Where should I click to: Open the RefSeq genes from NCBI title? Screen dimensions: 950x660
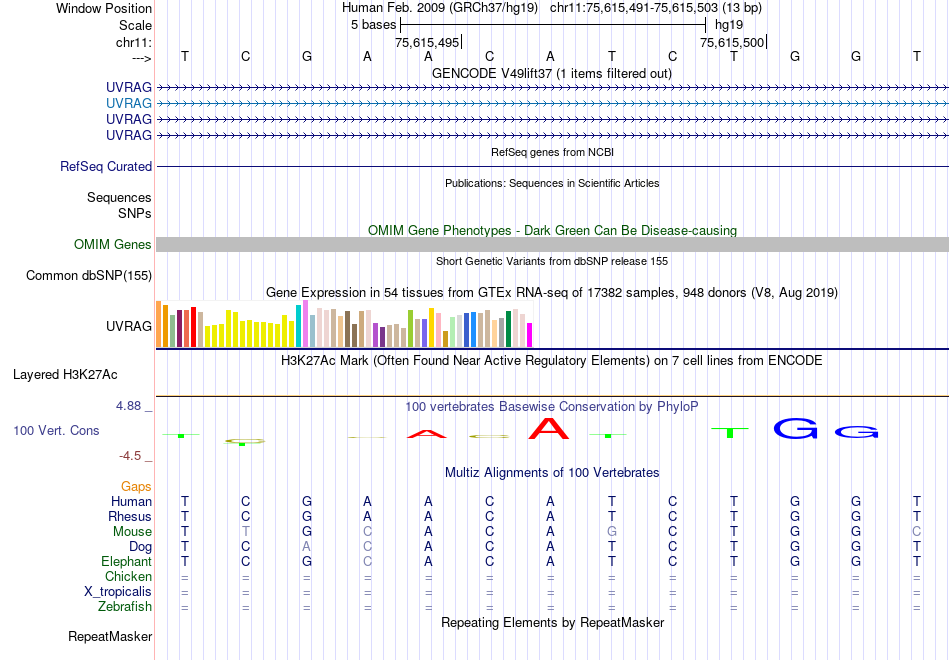click(x=552, y=152)
